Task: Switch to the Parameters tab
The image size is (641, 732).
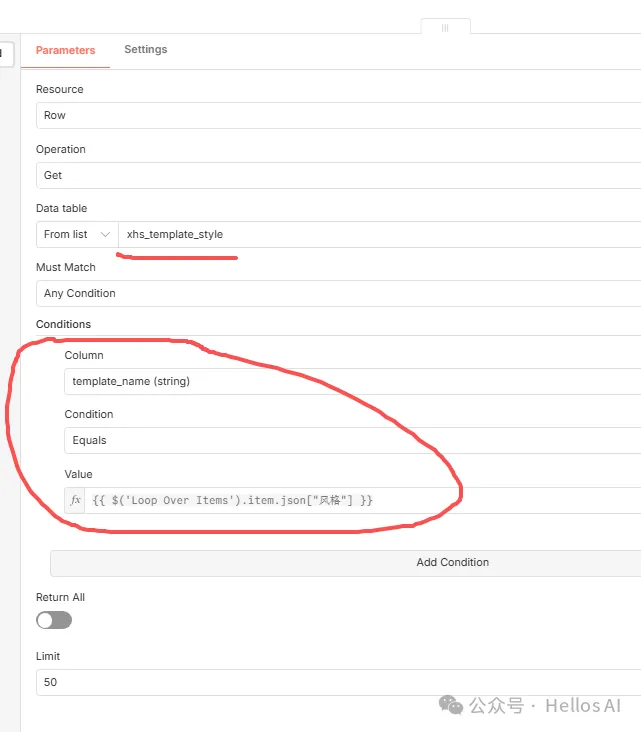Action: coord(65,50)
